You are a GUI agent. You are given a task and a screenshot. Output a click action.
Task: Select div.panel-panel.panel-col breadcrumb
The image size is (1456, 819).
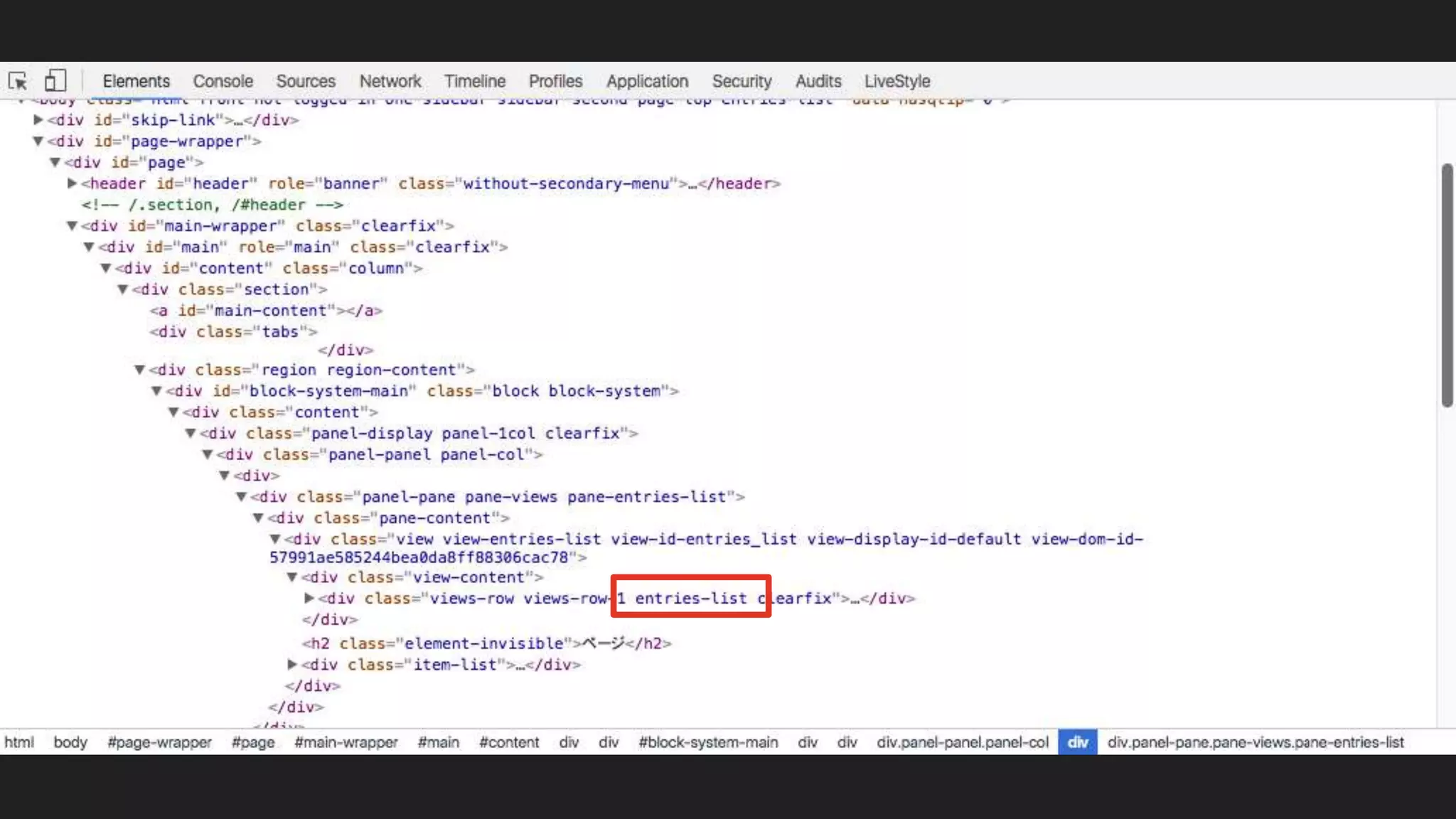pos(962,742)
